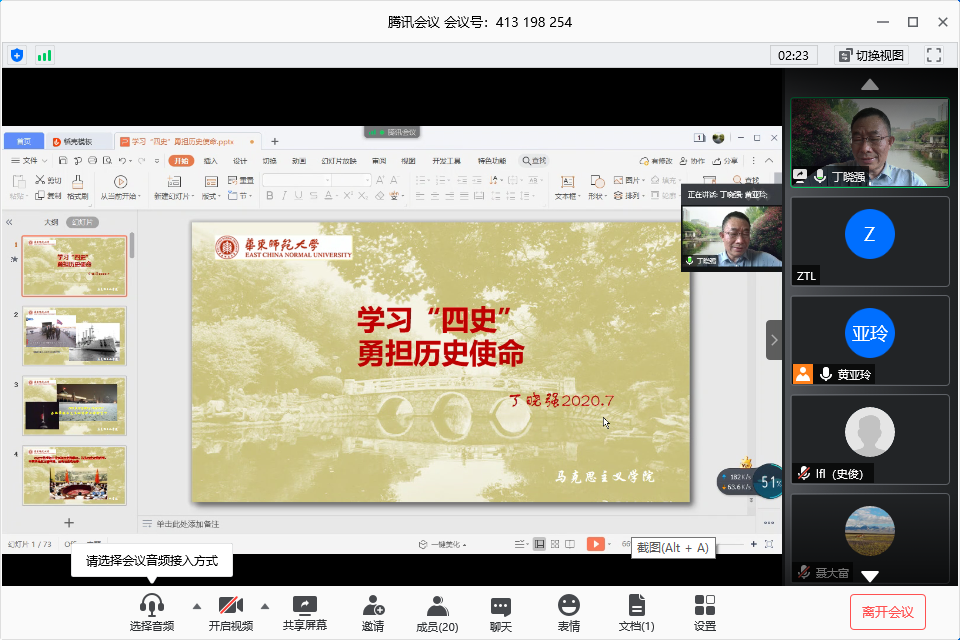
Task: Click WPS save icon in quick toolbar
Action: point(62,160)
